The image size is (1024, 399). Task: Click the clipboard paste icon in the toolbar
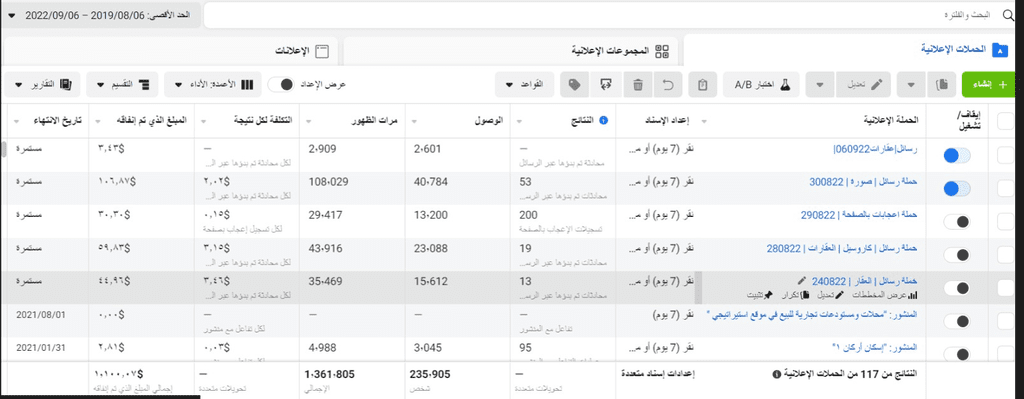703,84
